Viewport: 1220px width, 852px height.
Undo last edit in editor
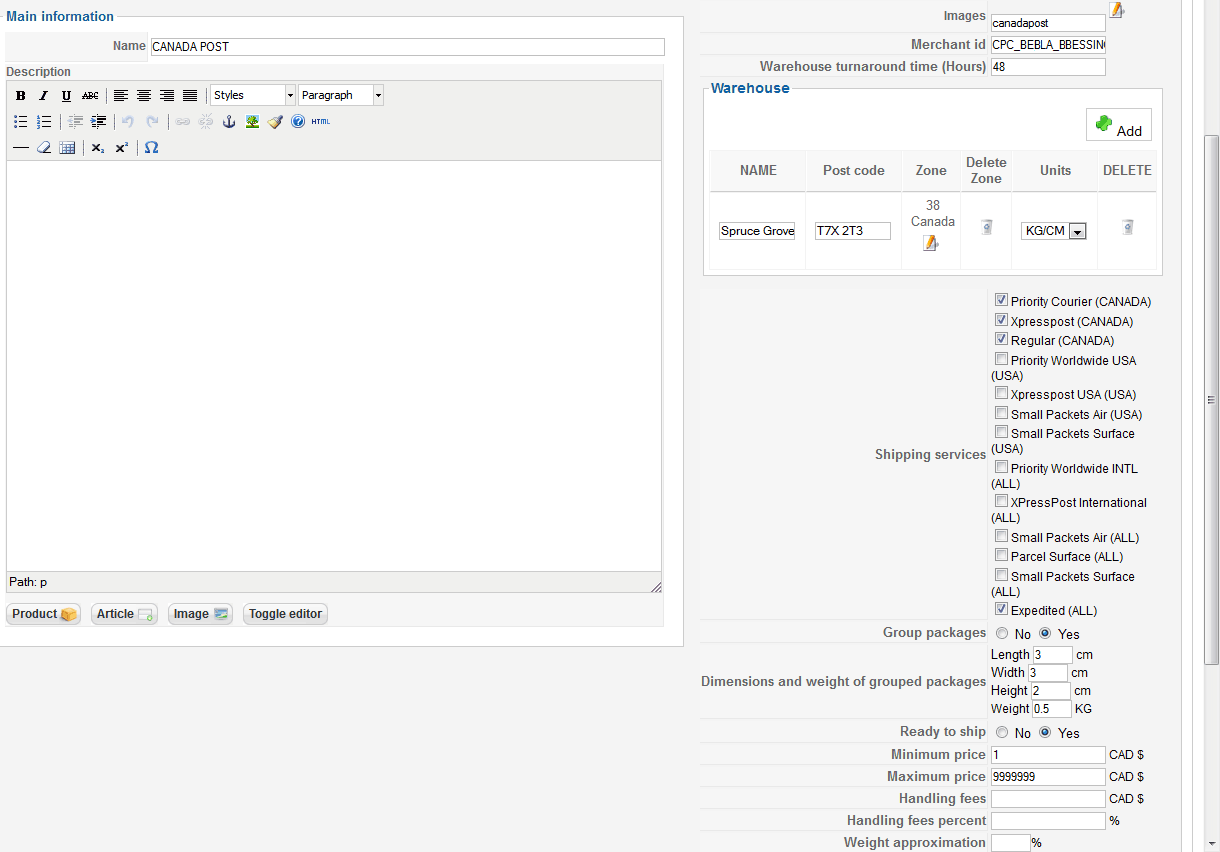click(x=128, y=121)
